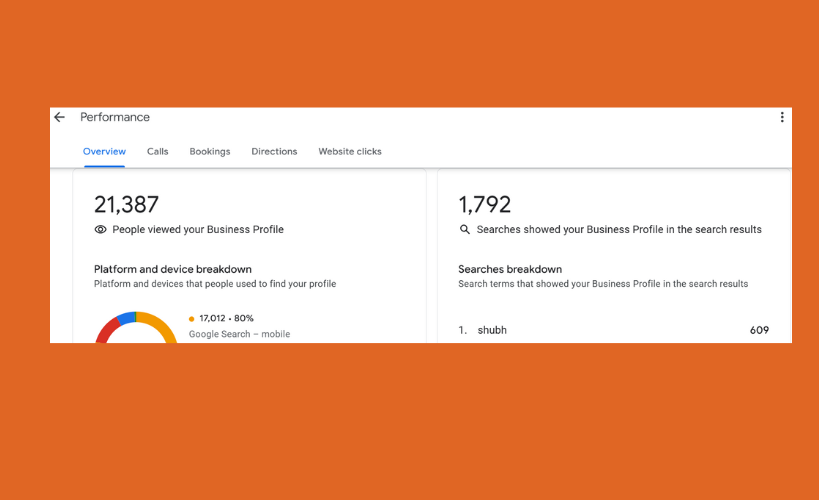Image resolution: width=819 pixels, height=500 pixels.
Task: Click the Google Search – mobile label
Action: tap(239, 334)
